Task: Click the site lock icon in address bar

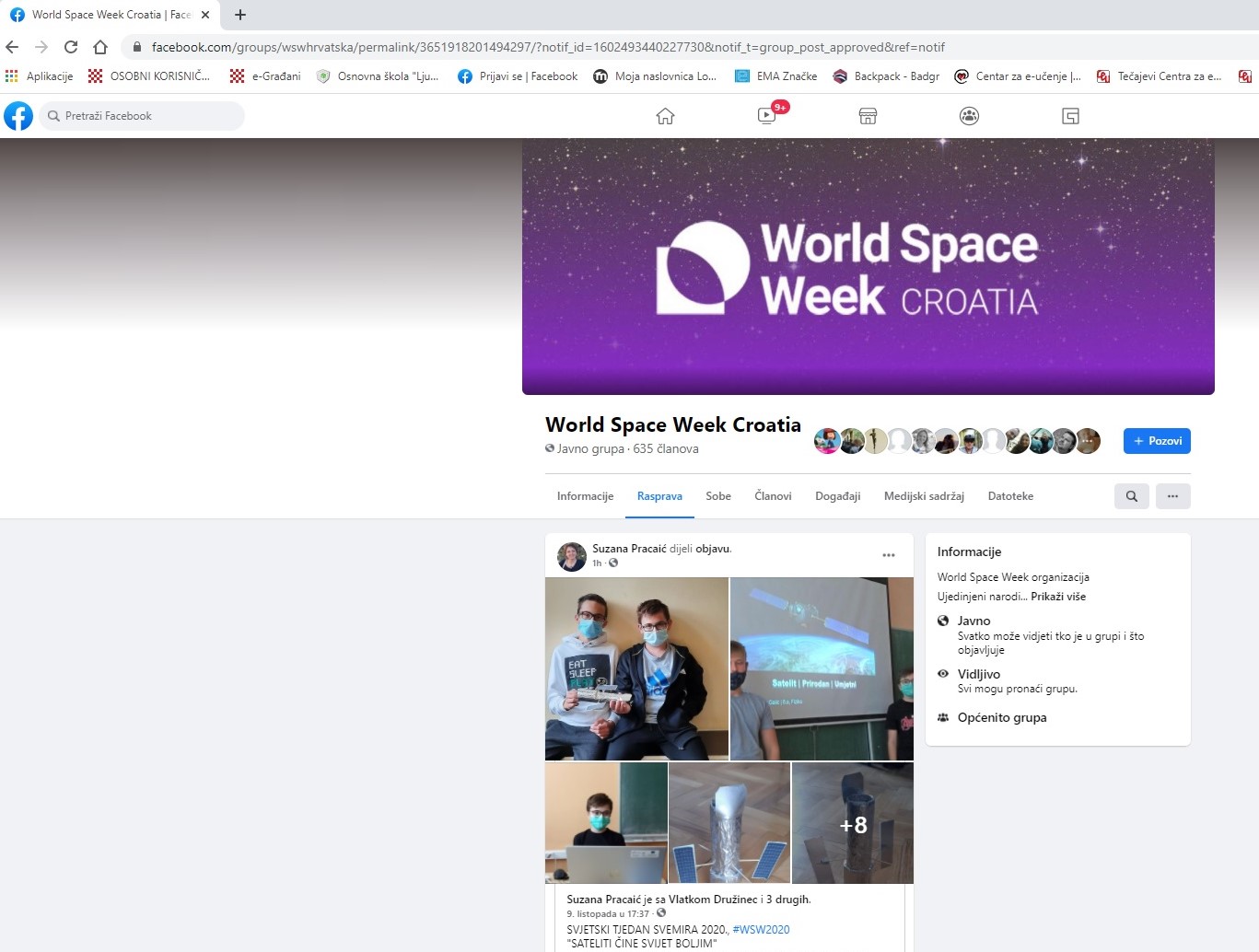Action: [137, 47]
